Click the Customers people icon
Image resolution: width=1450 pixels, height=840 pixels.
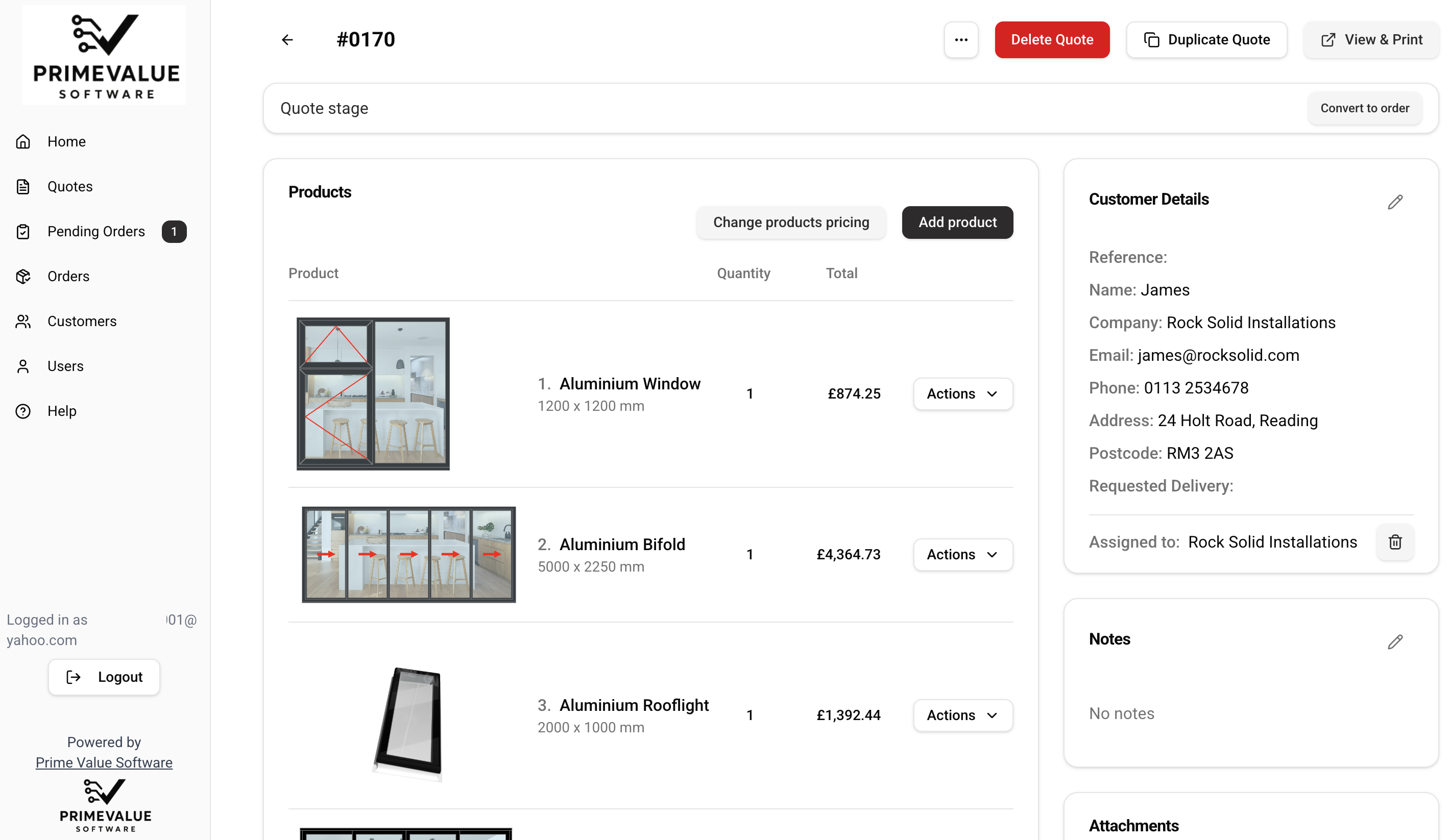click(23, 322)
